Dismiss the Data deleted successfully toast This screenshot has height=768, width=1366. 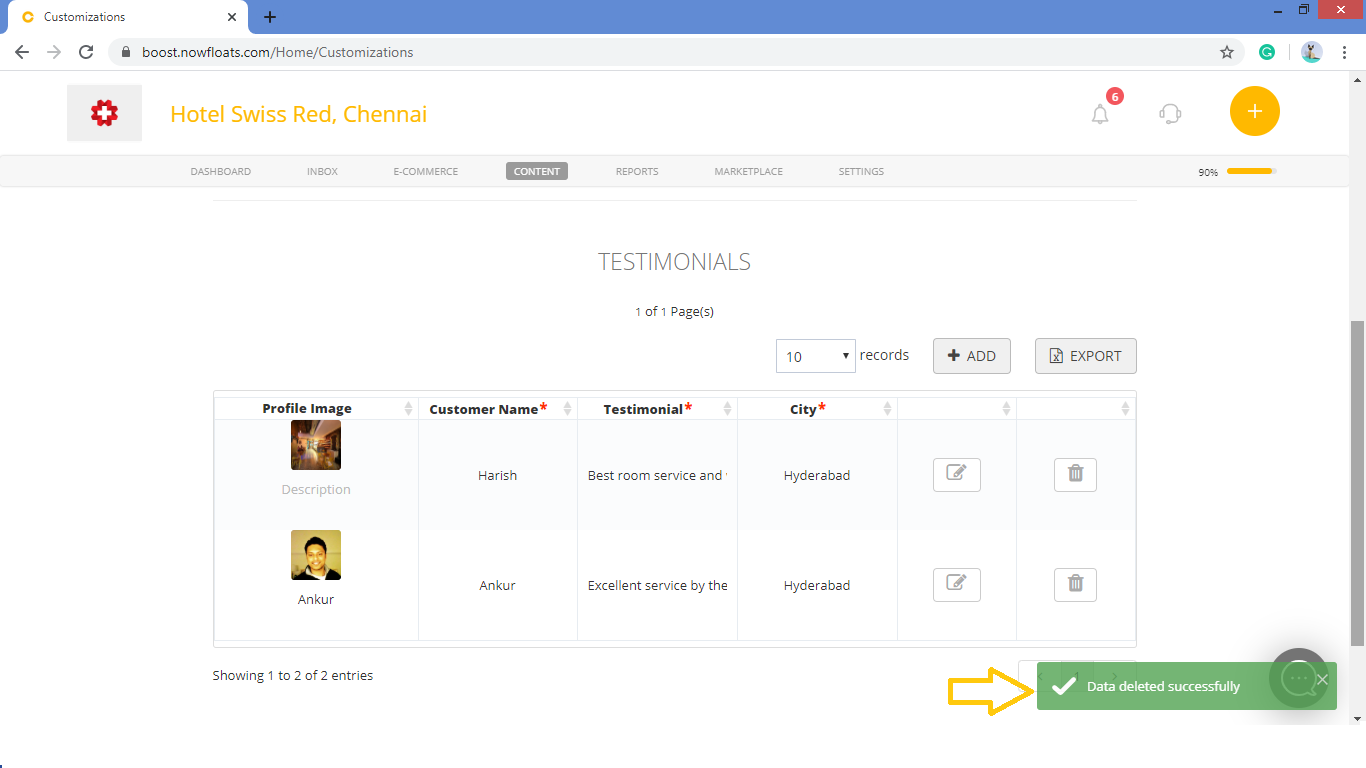point(1322,680)
